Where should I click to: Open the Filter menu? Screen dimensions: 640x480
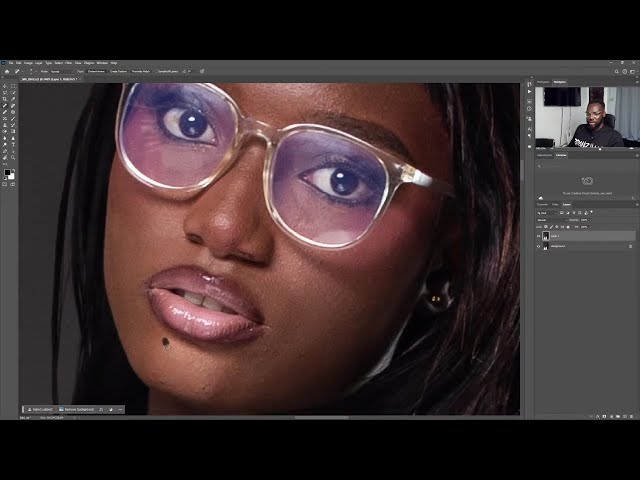point(67,63)
